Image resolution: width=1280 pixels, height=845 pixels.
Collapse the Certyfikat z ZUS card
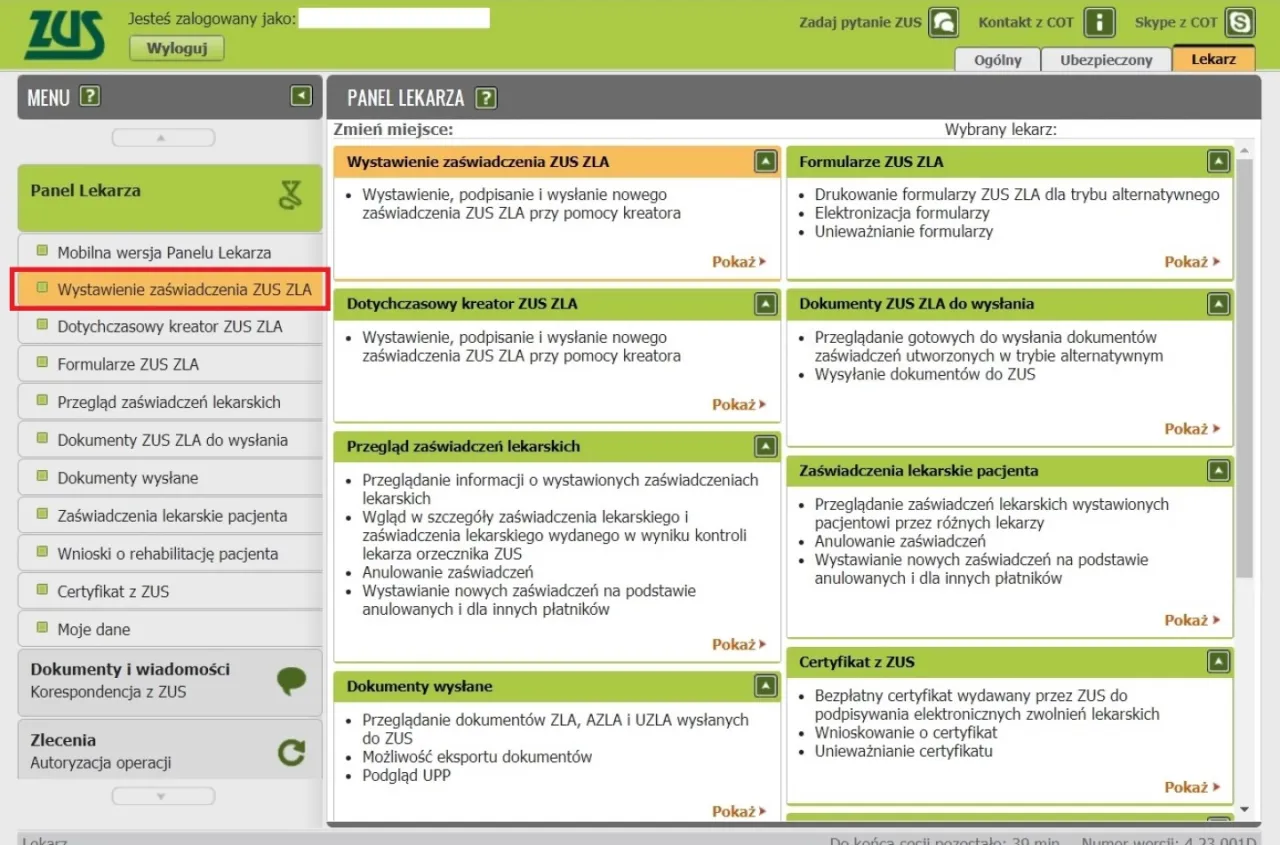(1218, 661)
